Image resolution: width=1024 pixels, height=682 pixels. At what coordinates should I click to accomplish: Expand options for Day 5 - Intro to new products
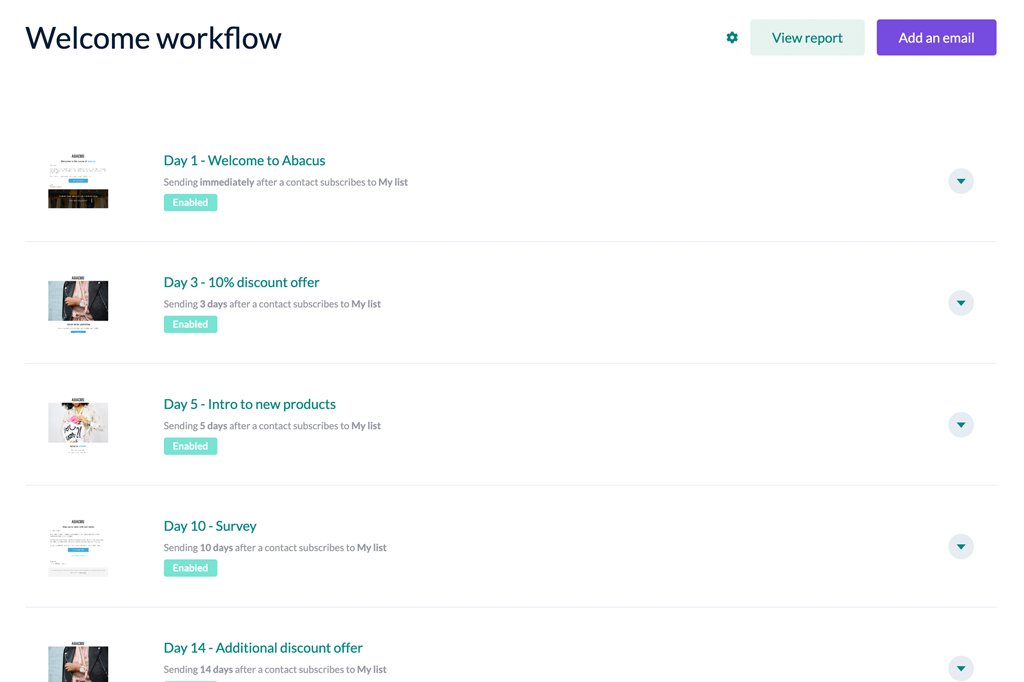pos(960,425)
